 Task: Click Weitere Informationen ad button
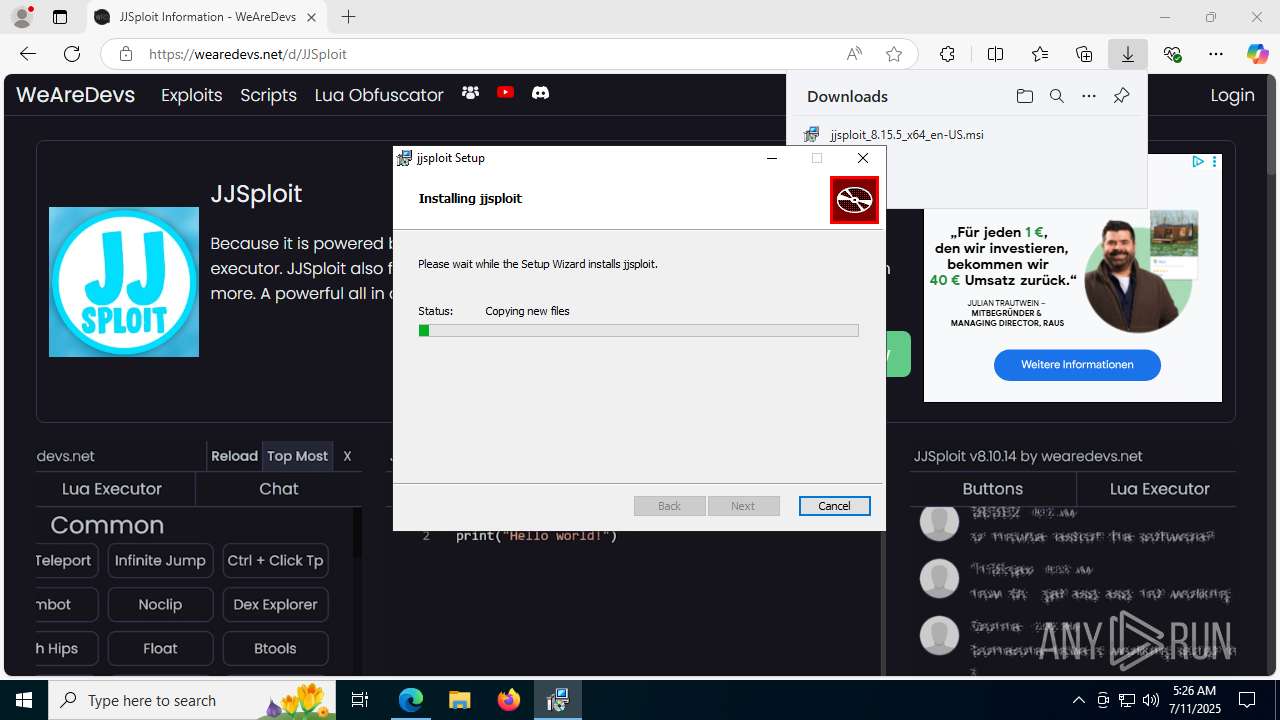[x=1077, y=365]
